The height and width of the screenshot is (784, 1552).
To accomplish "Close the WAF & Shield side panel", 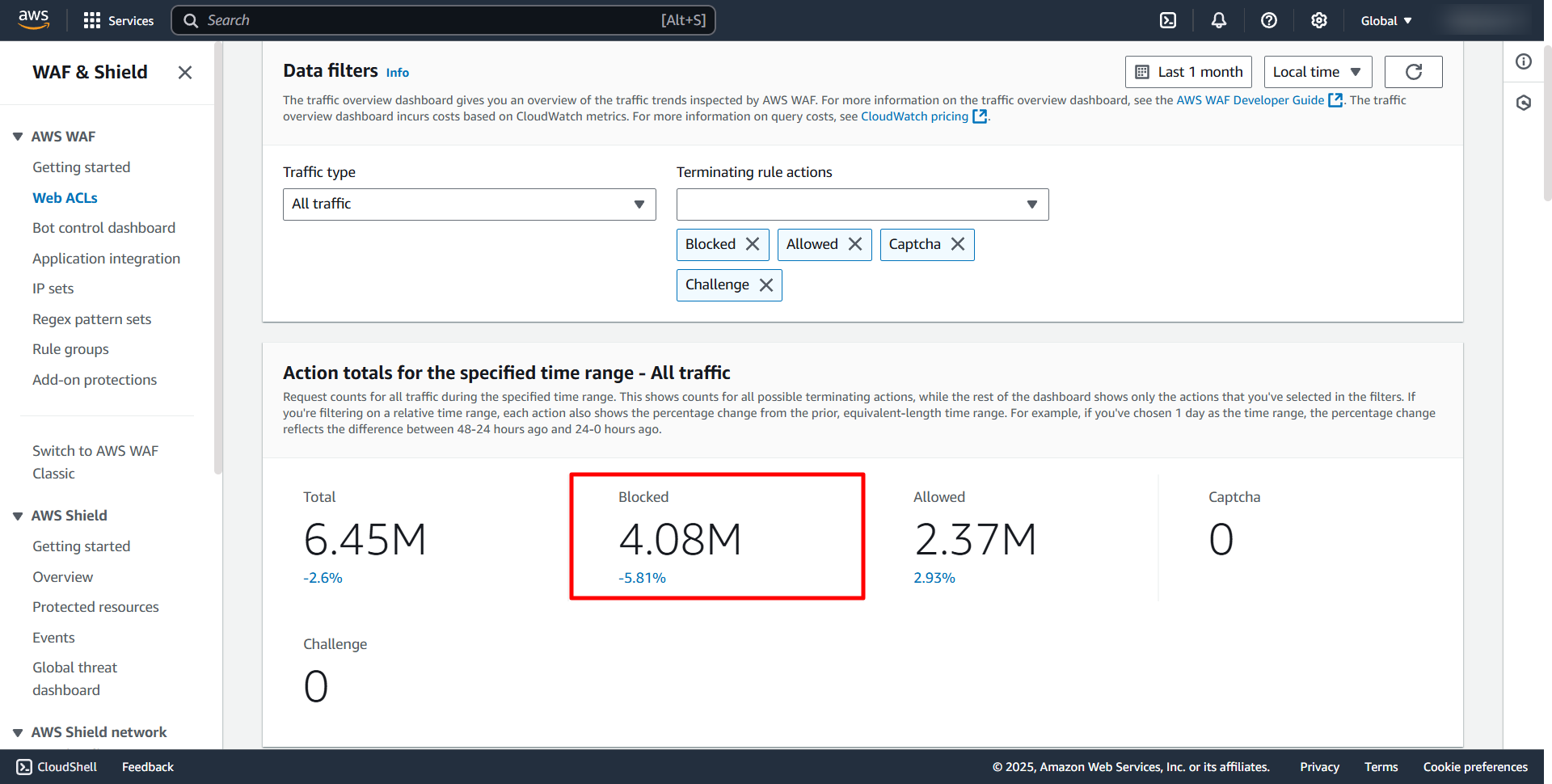I will point(185,73).
